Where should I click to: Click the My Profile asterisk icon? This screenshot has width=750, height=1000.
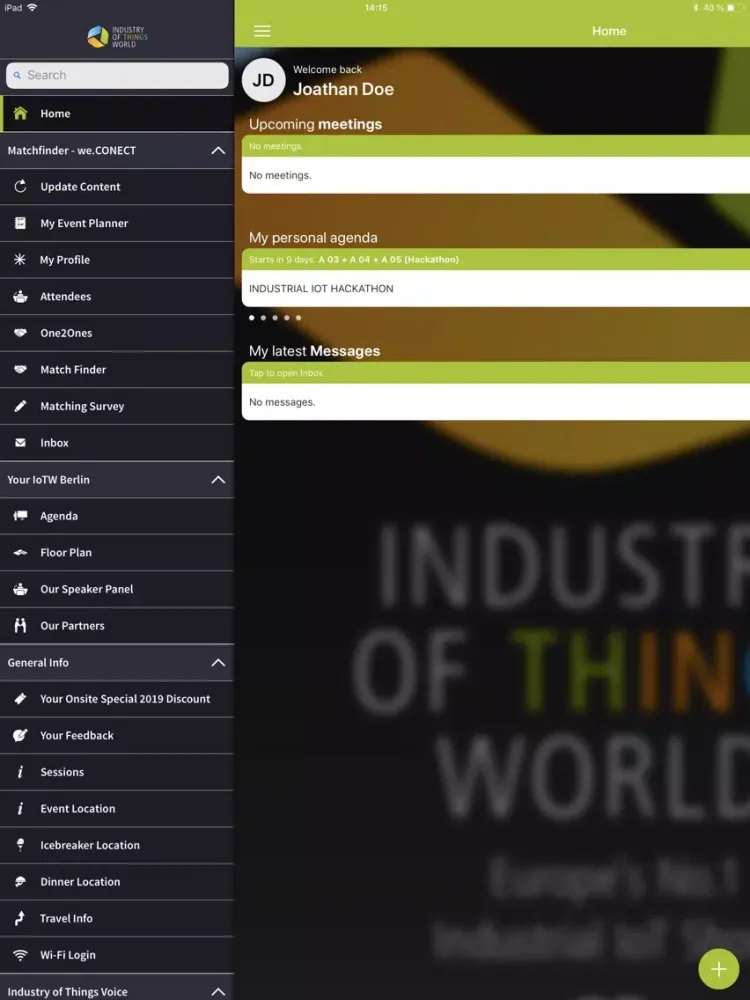coord(20,259)
